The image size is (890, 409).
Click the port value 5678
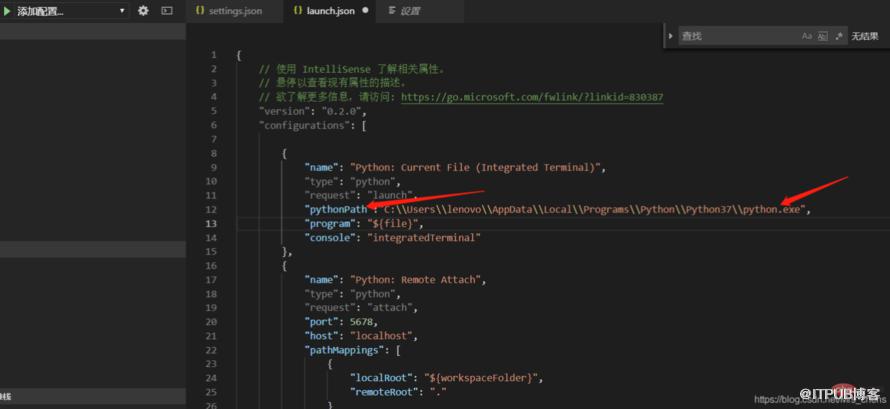[361, 322]
